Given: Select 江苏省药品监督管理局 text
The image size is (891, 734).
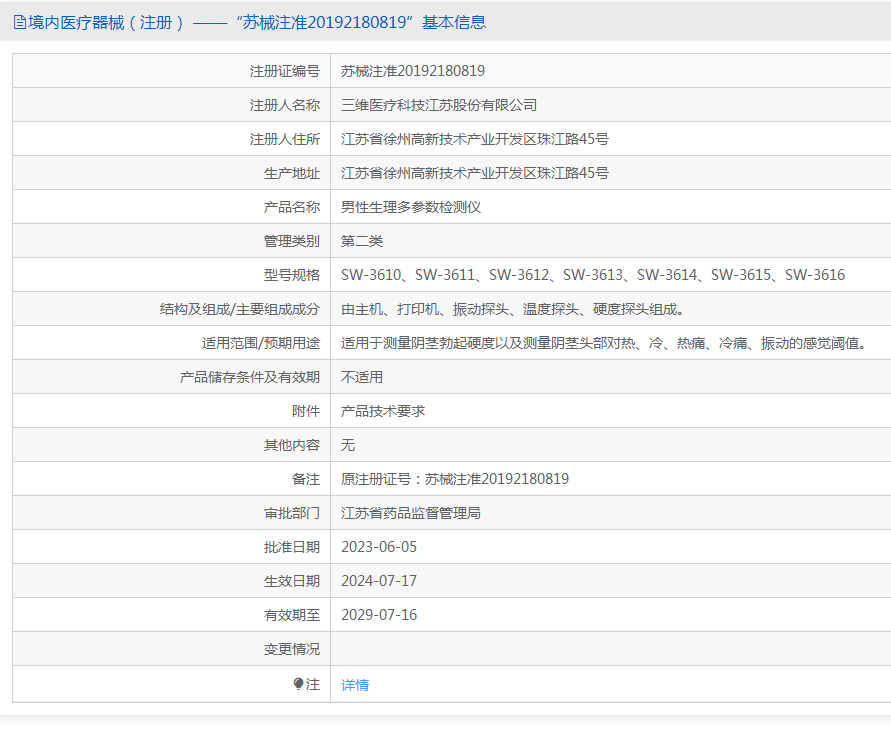Looking at the screenshot, I should 411,513.
